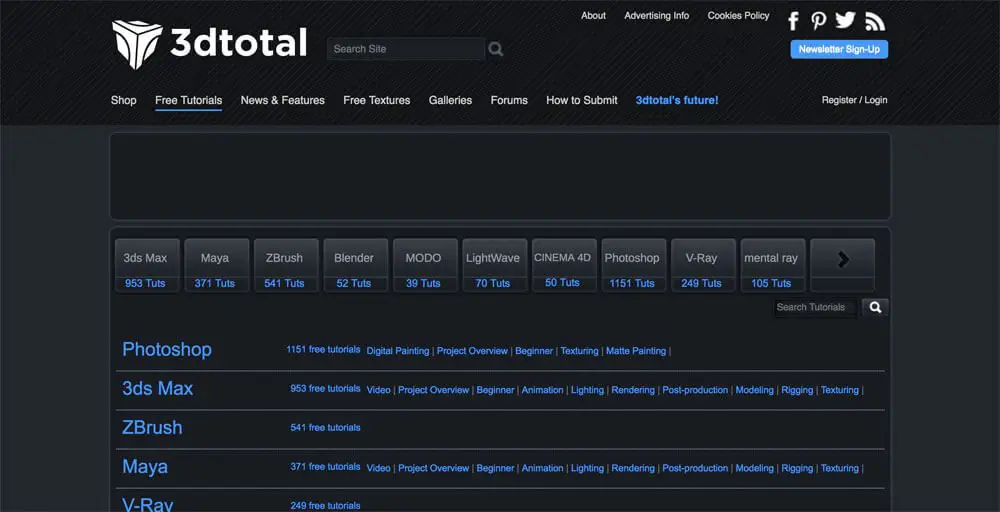Open How to Submit
The image size is (1000, 512).
[x=582, y=100]
